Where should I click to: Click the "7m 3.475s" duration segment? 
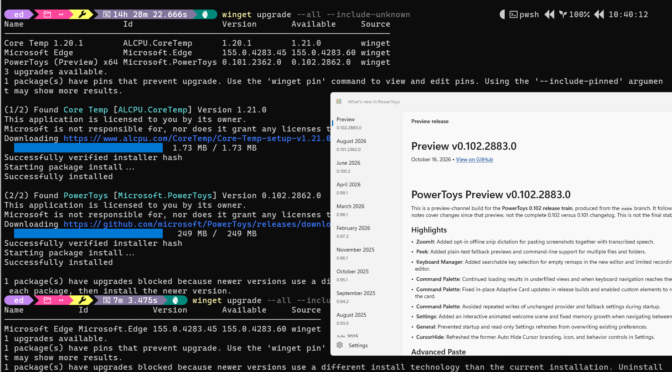131,300
